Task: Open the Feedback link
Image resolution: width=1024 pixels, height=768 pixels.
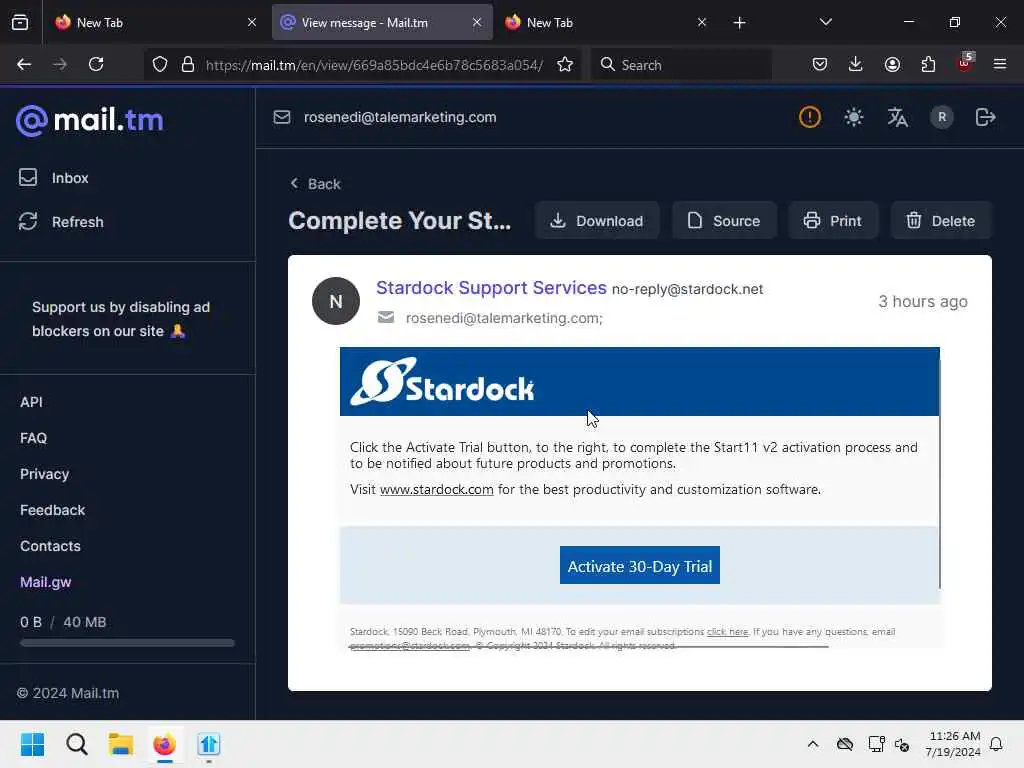Action: [x=52, y=510]
